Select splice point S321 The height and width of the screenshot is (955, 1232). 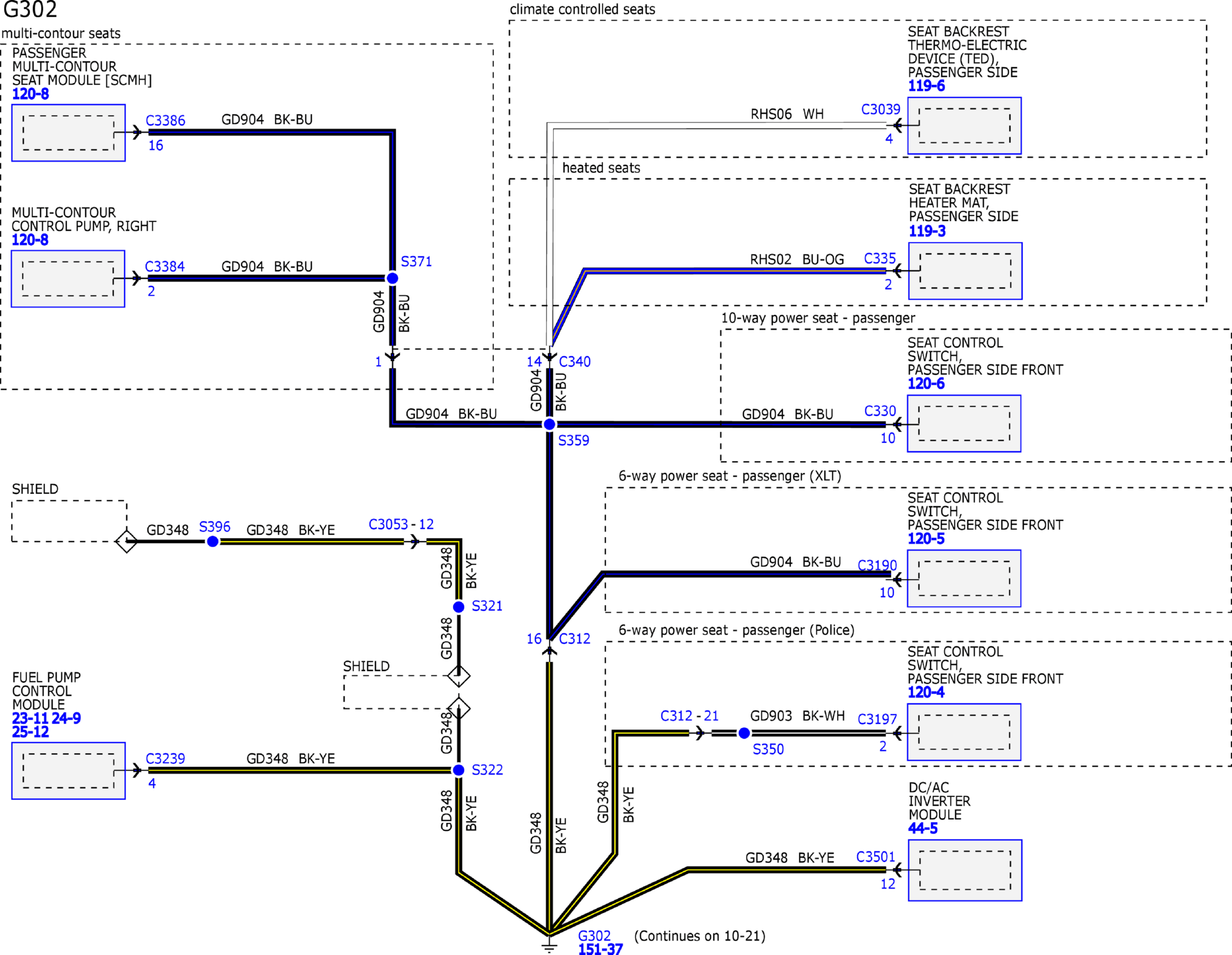(x=459, y=607)
